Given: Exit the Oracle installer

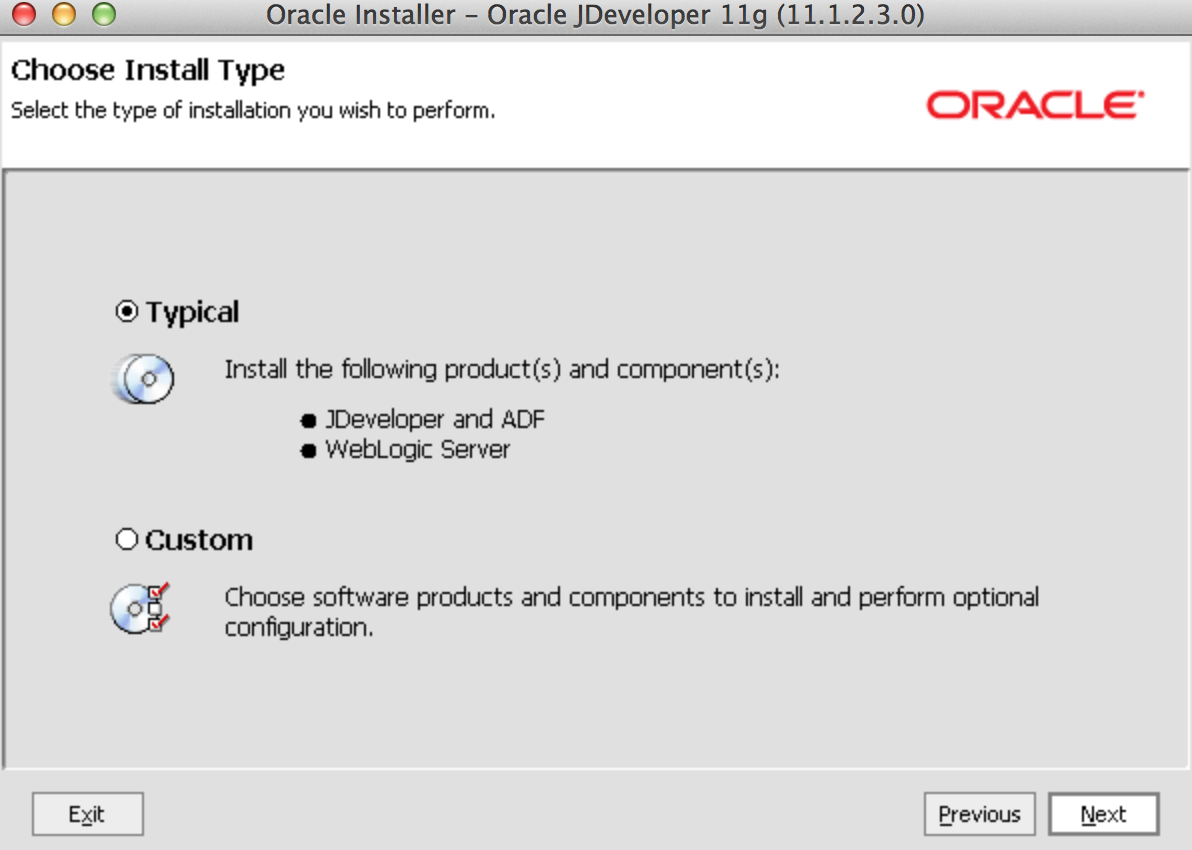Looking at the screenshot, I should (87, 814).
